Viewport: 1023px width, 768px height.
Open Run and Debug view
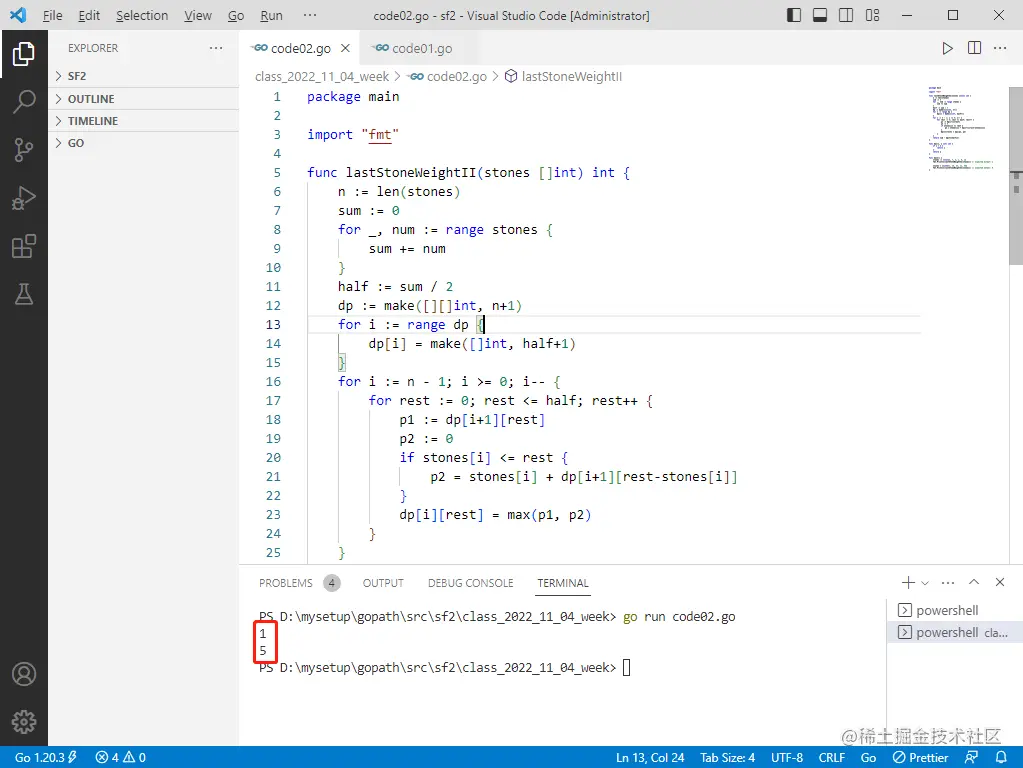tap(23, 198)
